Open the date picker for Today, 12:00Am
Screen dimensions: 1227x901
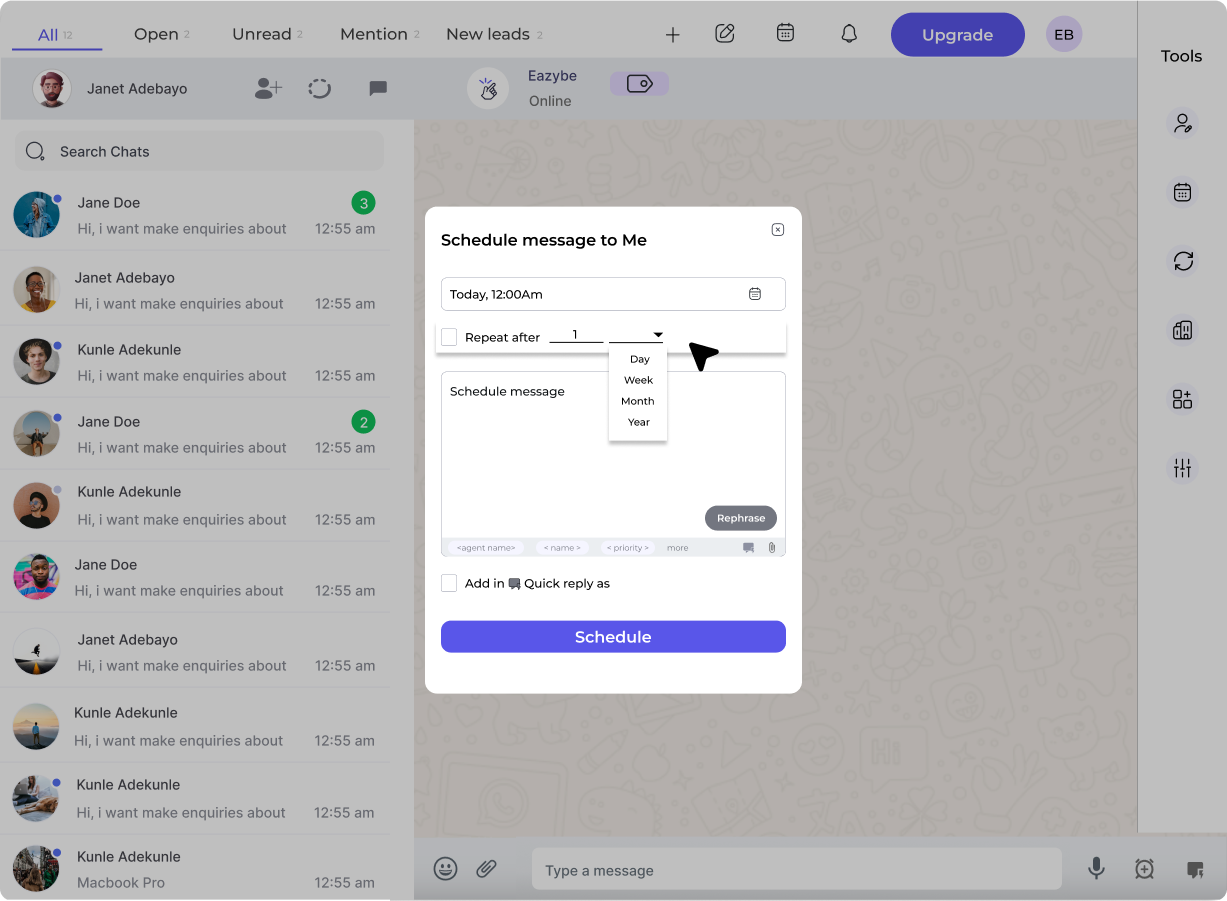pos(756,293)
